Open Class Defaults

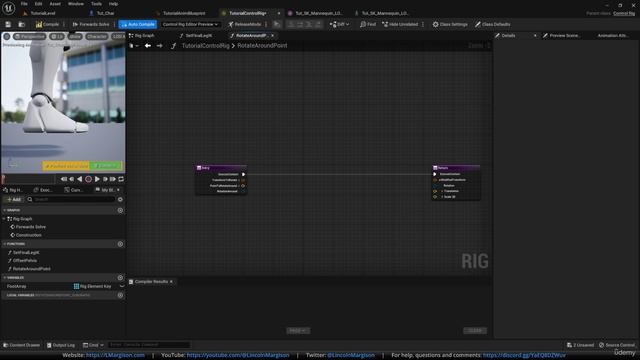pyautogui.click(x=492, y=24)
